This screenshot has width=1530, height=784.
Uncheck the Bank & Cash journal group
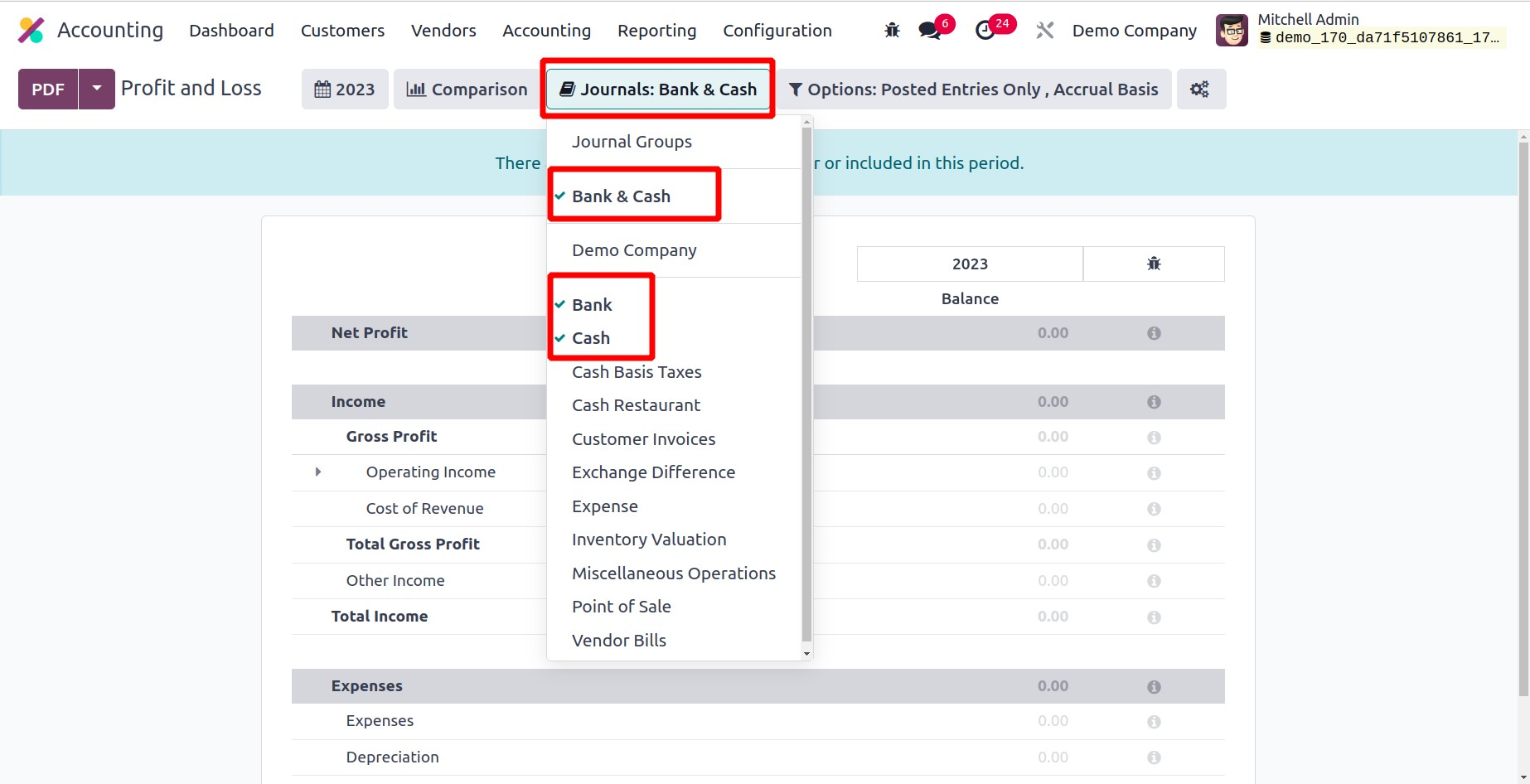tap(621, 196)
